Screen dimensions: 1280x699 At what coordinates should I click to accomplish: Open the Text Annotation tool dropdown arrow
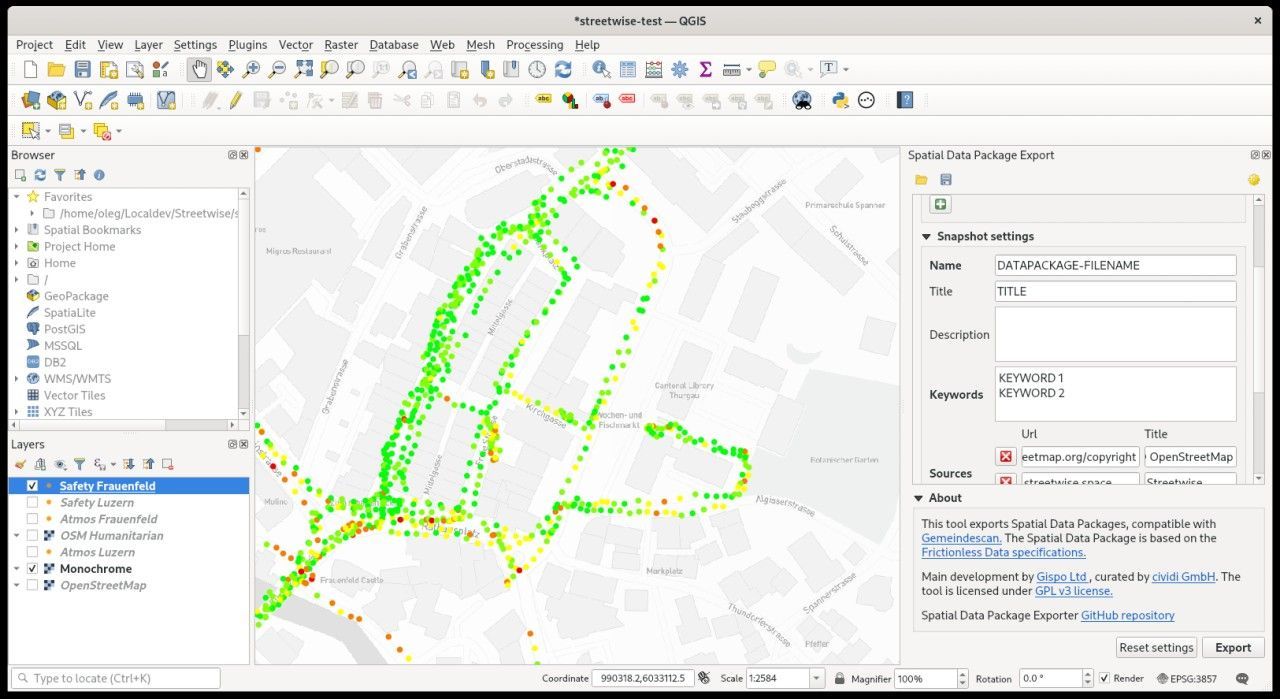pos(846,69)
